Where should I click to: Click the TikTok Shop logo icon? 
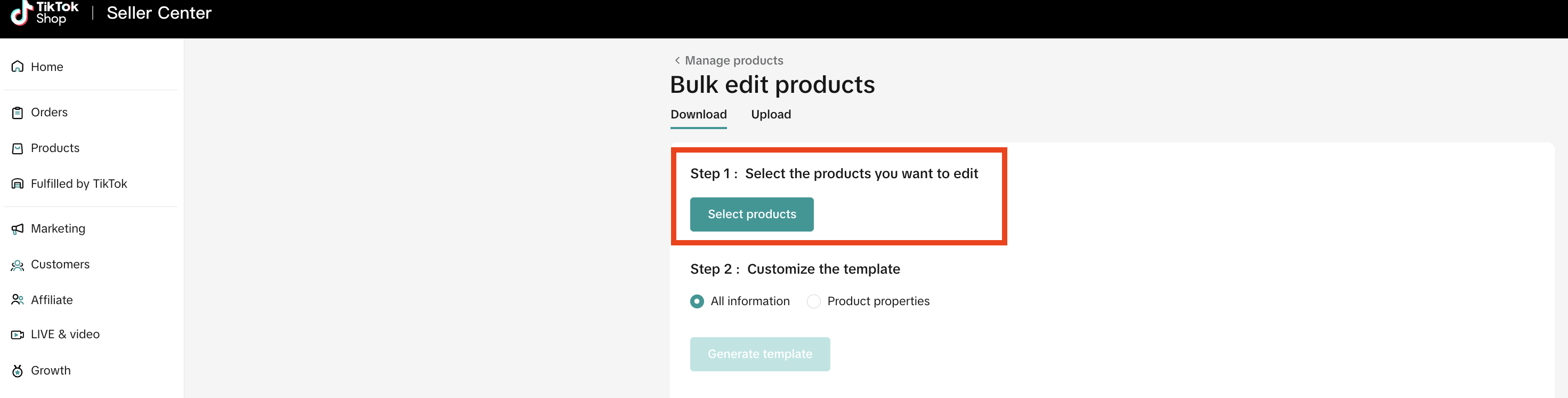(x=21, y=13)
